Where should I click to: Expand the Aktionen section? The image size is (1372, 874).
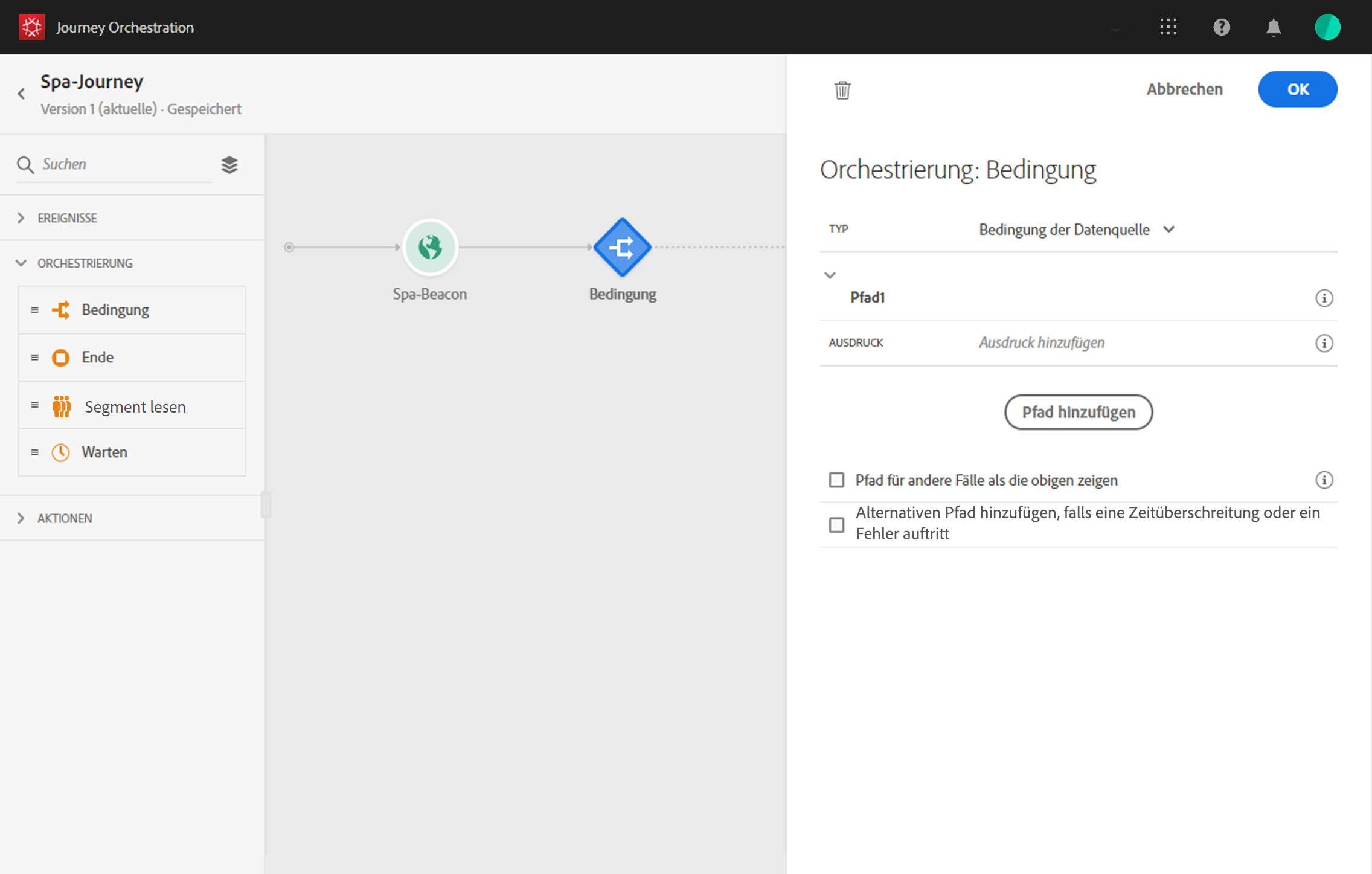22,518
